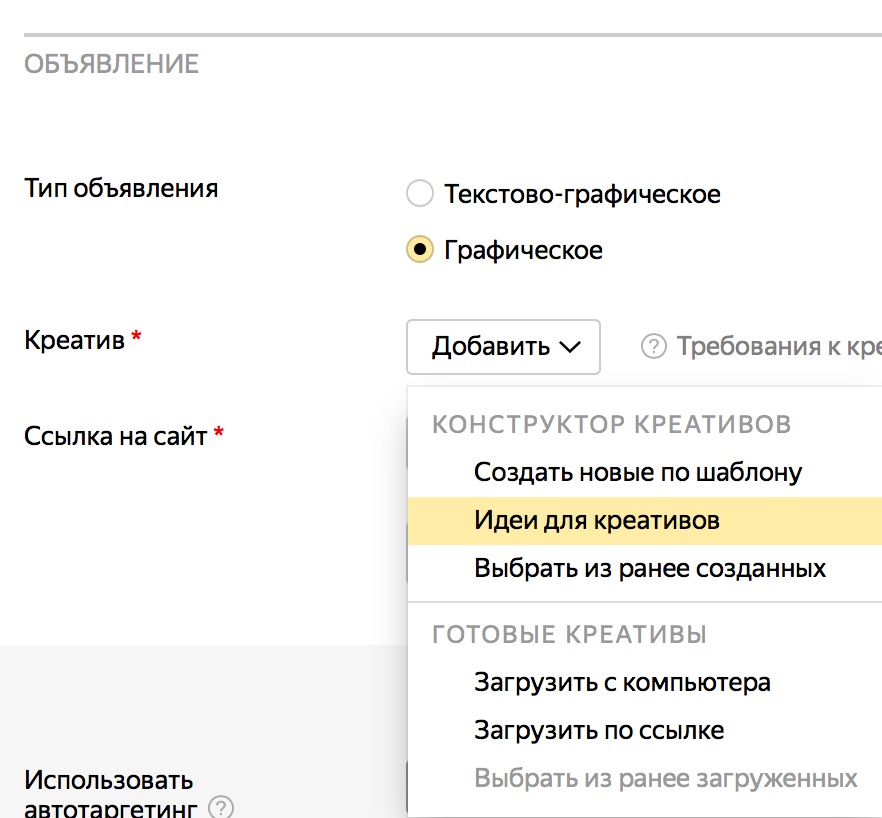Choose Создать новые по шаблону
Screen dimensions: 882x818
pyautogui.click(x=637, y=471)
